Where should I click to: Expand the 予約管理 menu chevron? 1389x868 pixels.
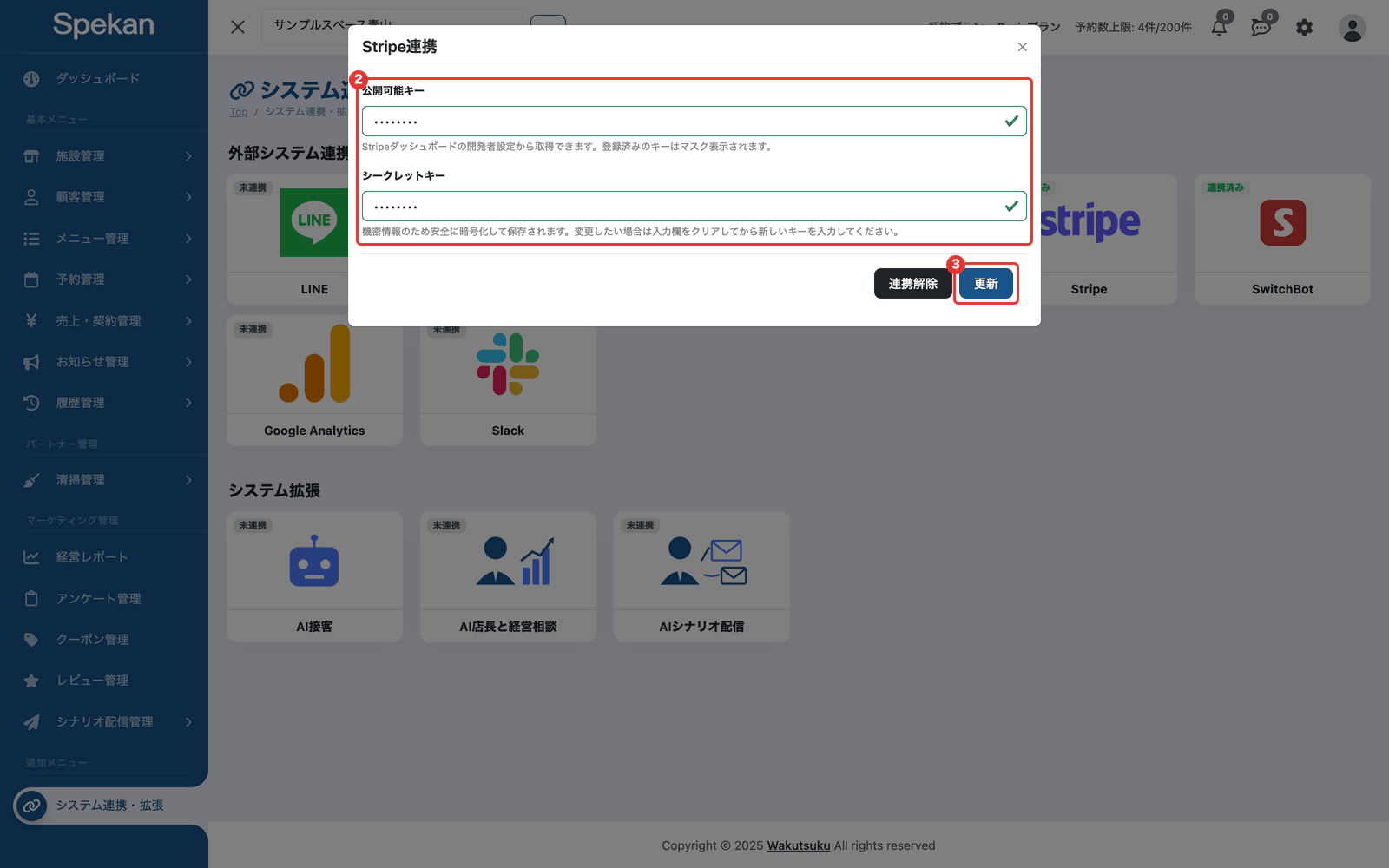coord(188,279)
